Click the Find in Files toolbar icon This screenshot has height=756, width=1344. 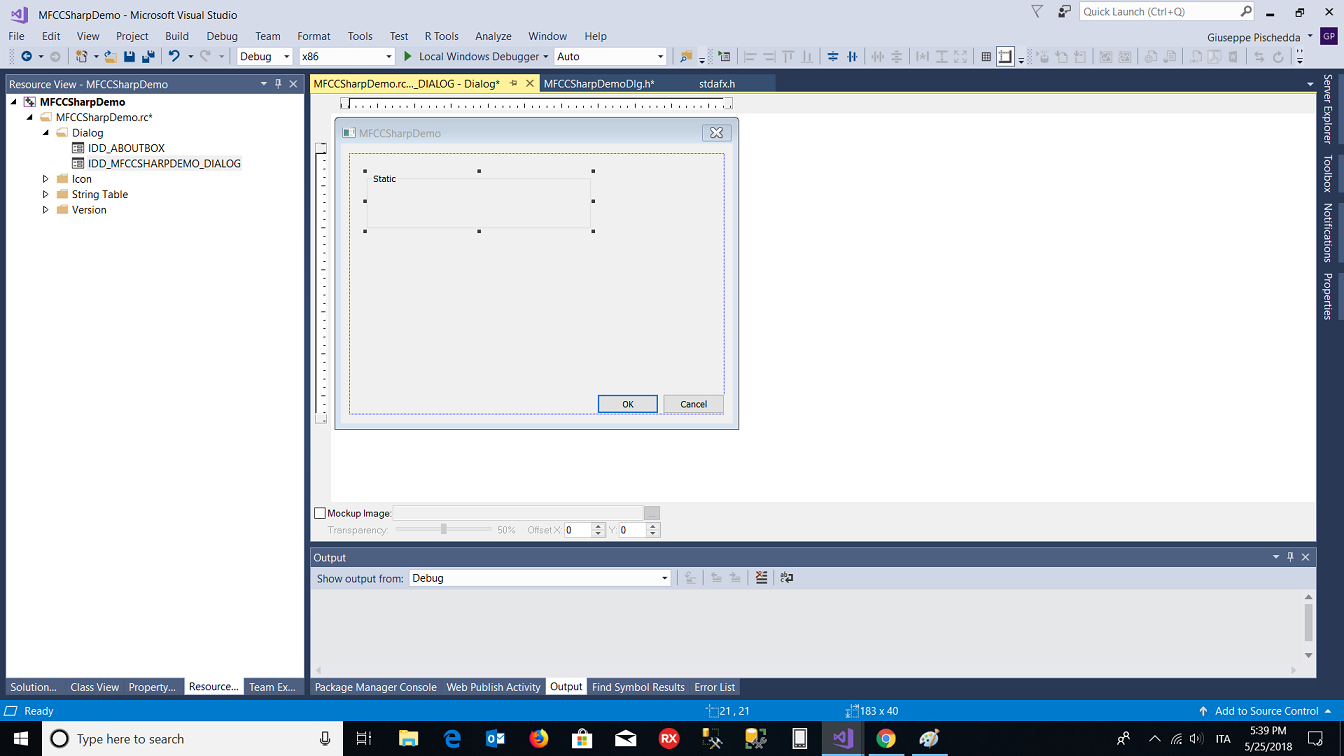click(686, 57)
